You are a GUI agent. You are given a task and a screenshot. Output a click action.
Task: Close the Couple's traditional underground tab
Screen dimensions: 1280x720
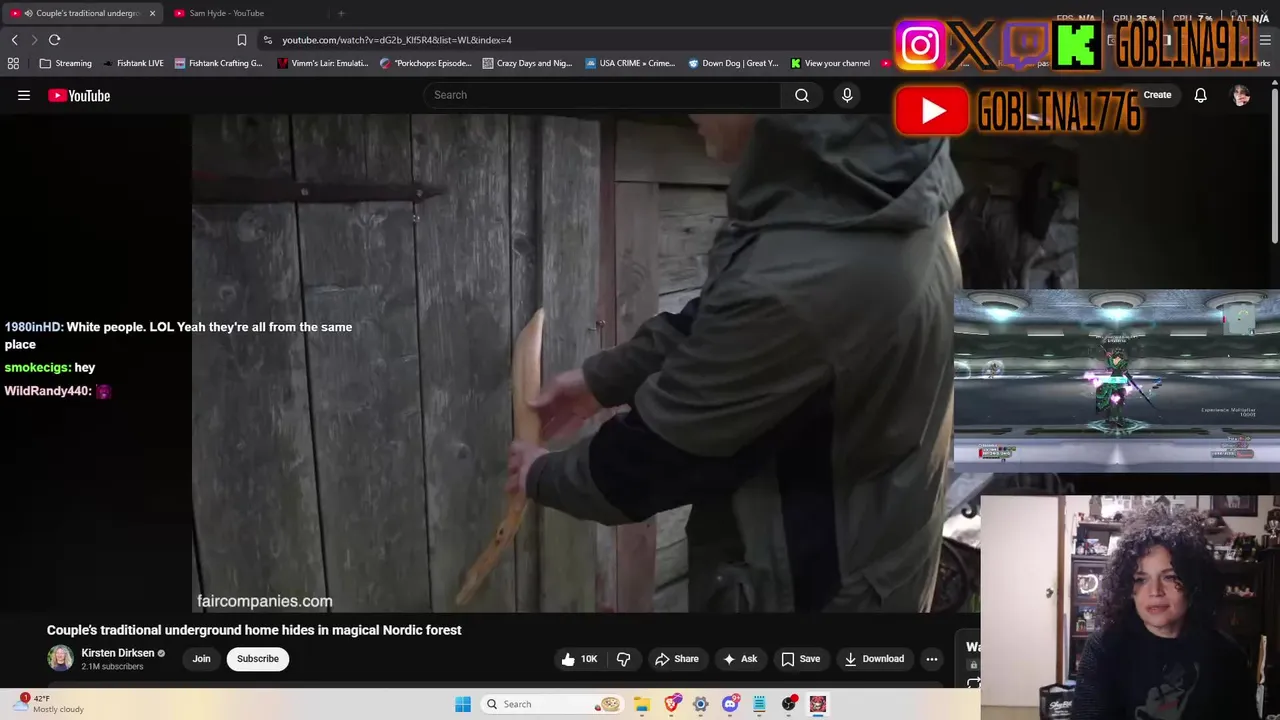tap(152, 13)
